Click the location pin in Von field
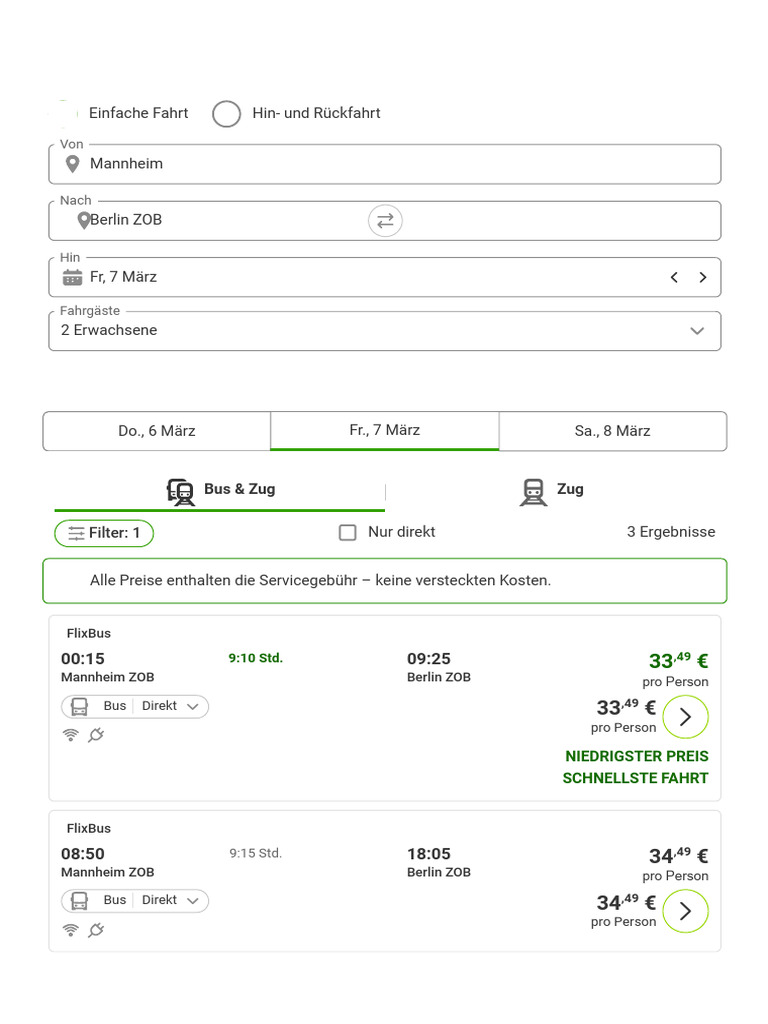 pyautogui.click(x=72, y=164)
